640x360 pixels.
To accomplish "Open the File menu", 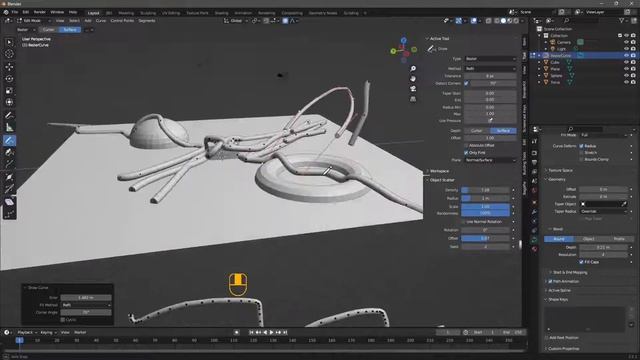I will [15, 12].
